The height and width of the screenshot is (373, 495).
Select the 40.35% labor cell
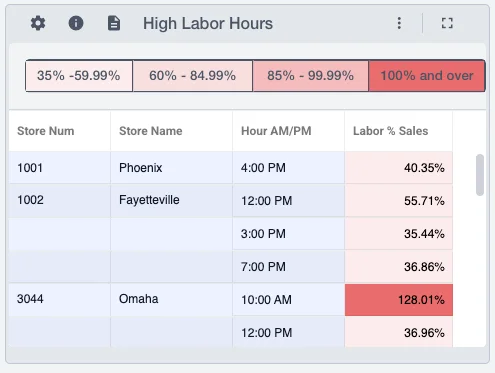[x=399, y=168]
